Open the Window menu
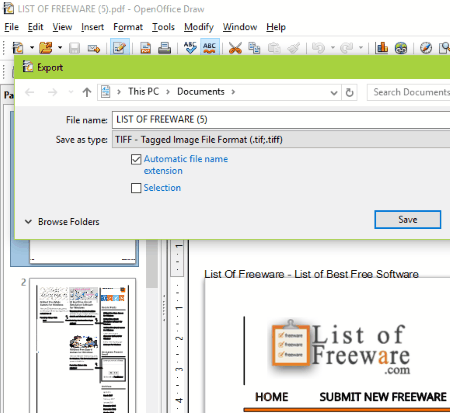Image resolution: width=450 pixels, height=413 pixels. (x=240, y=27)
